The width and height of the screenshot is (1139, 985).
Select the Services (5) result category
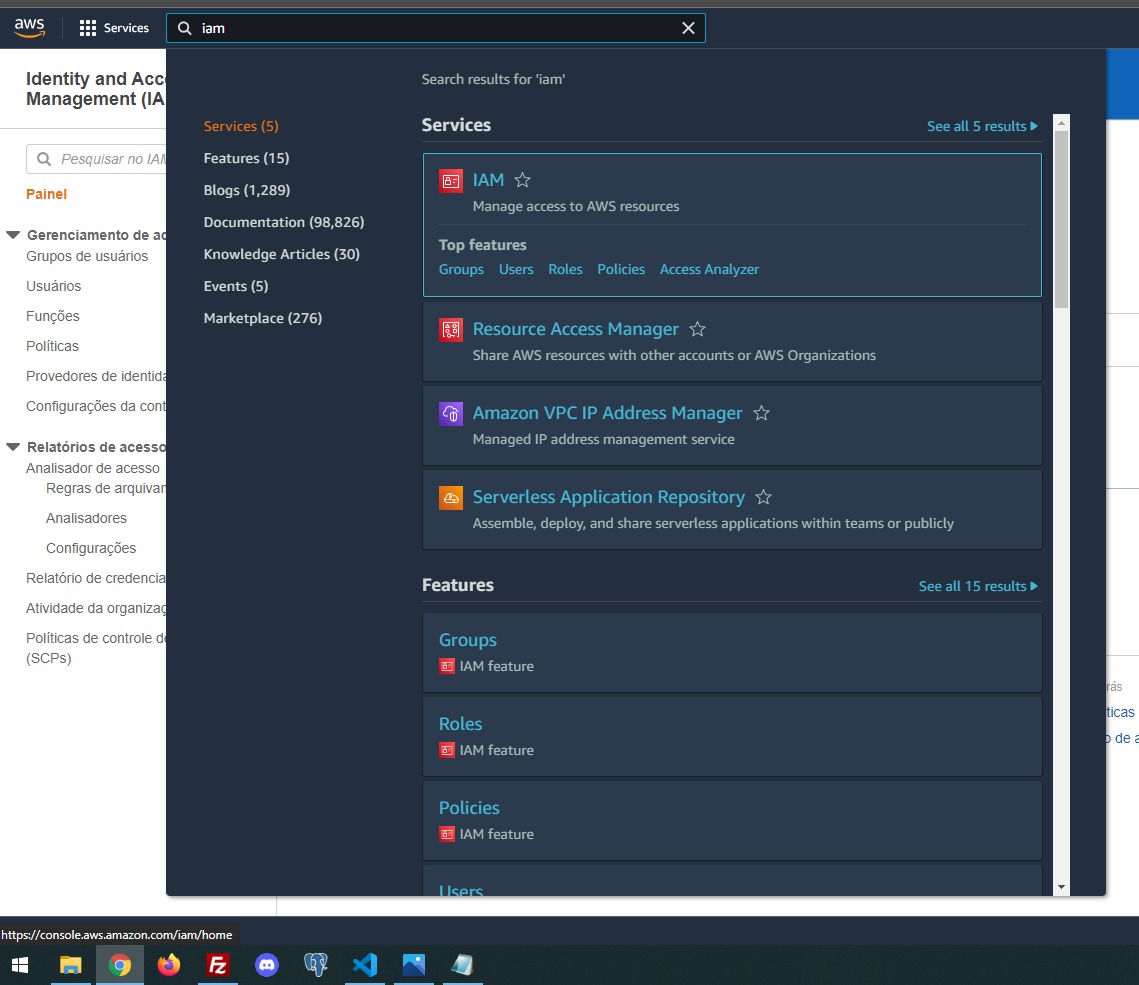241,126
